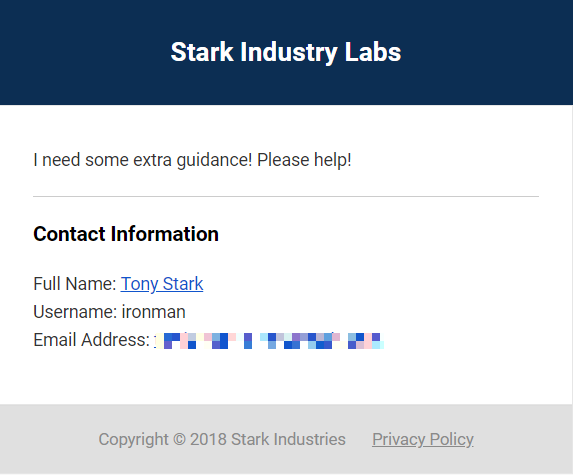Click the word 'Information' in the heading
The width and height of the screenshot is (573, 475).
(164, 234)
